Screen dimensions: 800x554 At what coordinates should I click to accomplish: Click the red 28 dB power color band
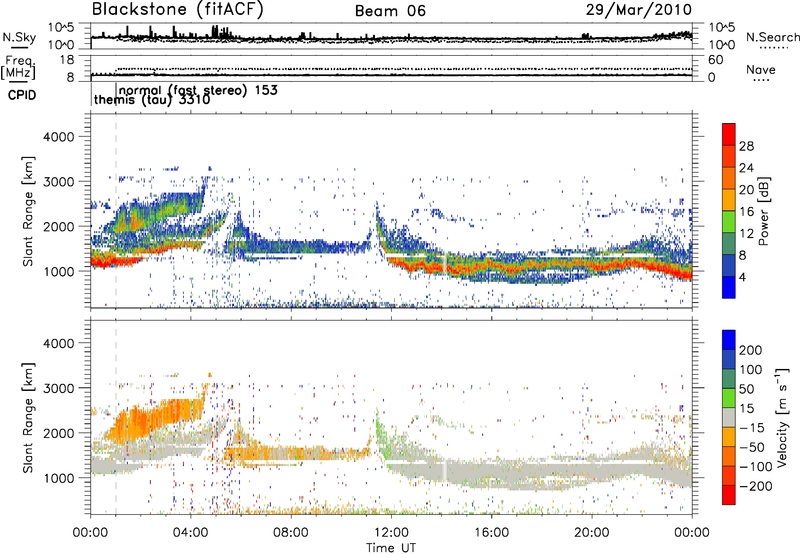729,134
